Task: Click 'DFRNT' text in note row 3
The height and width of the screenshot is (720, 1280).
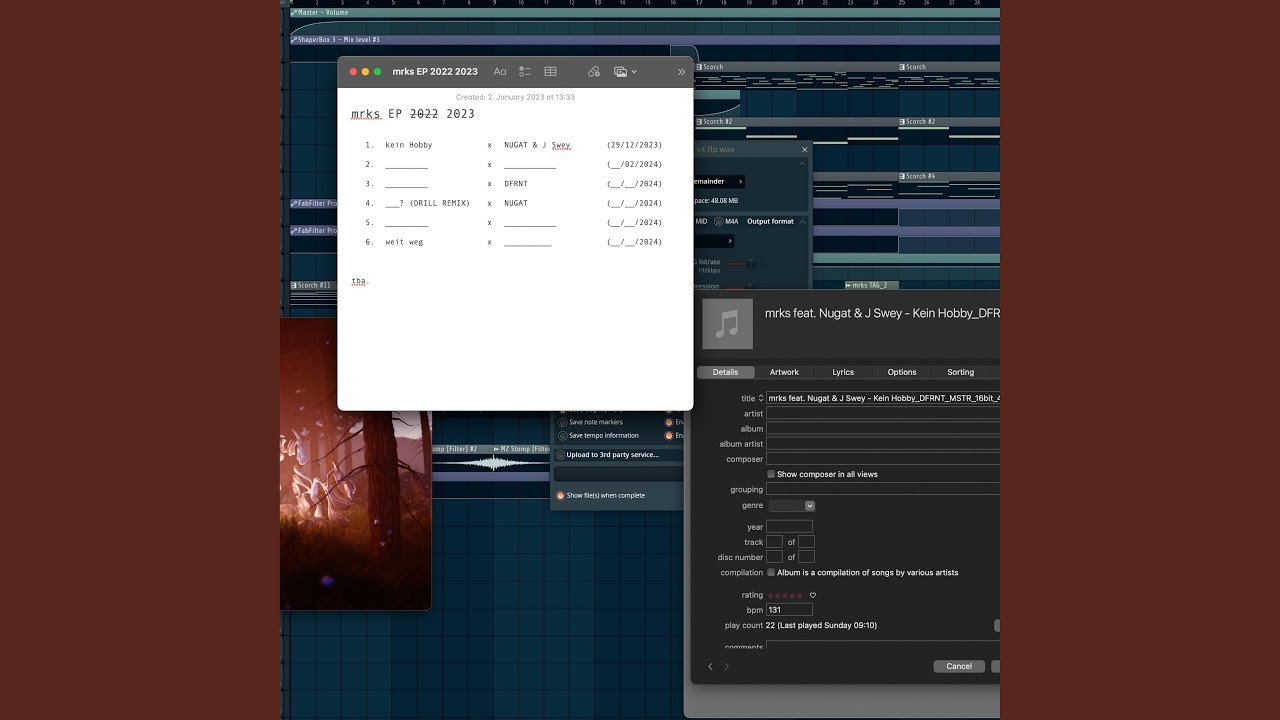Action: (516, 184)
